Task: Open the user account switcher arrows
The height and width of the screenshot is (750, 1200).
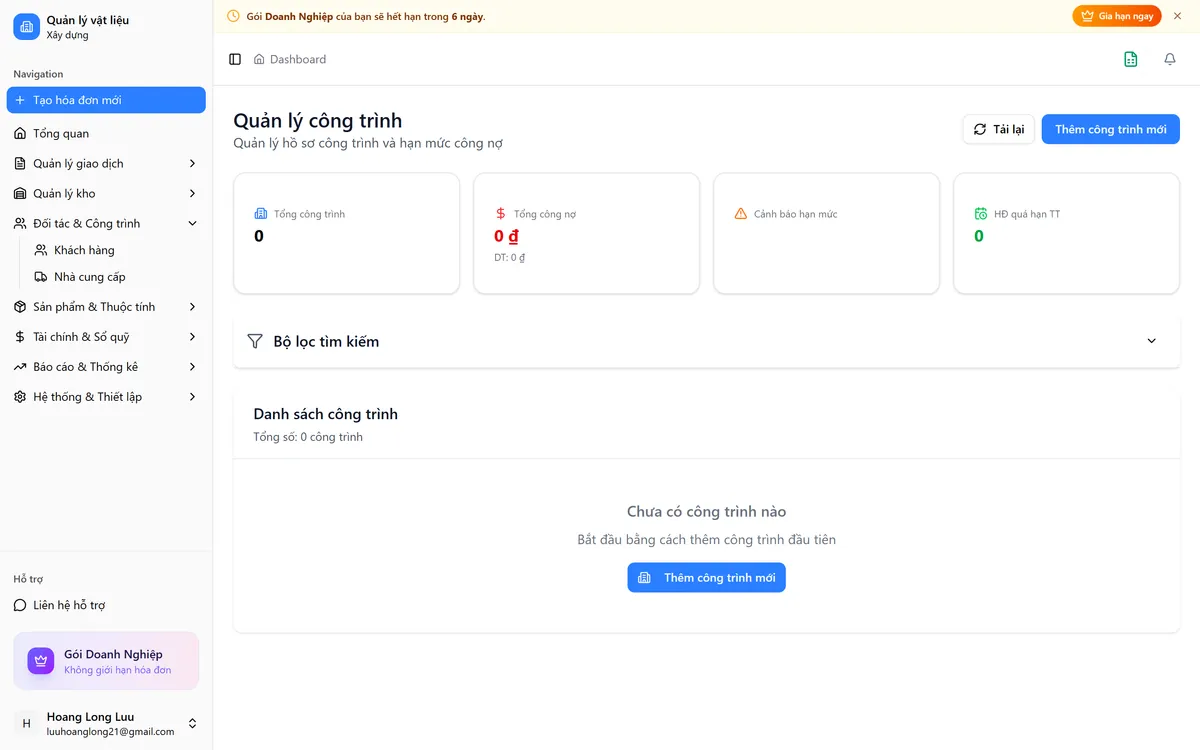Action: 193,723
